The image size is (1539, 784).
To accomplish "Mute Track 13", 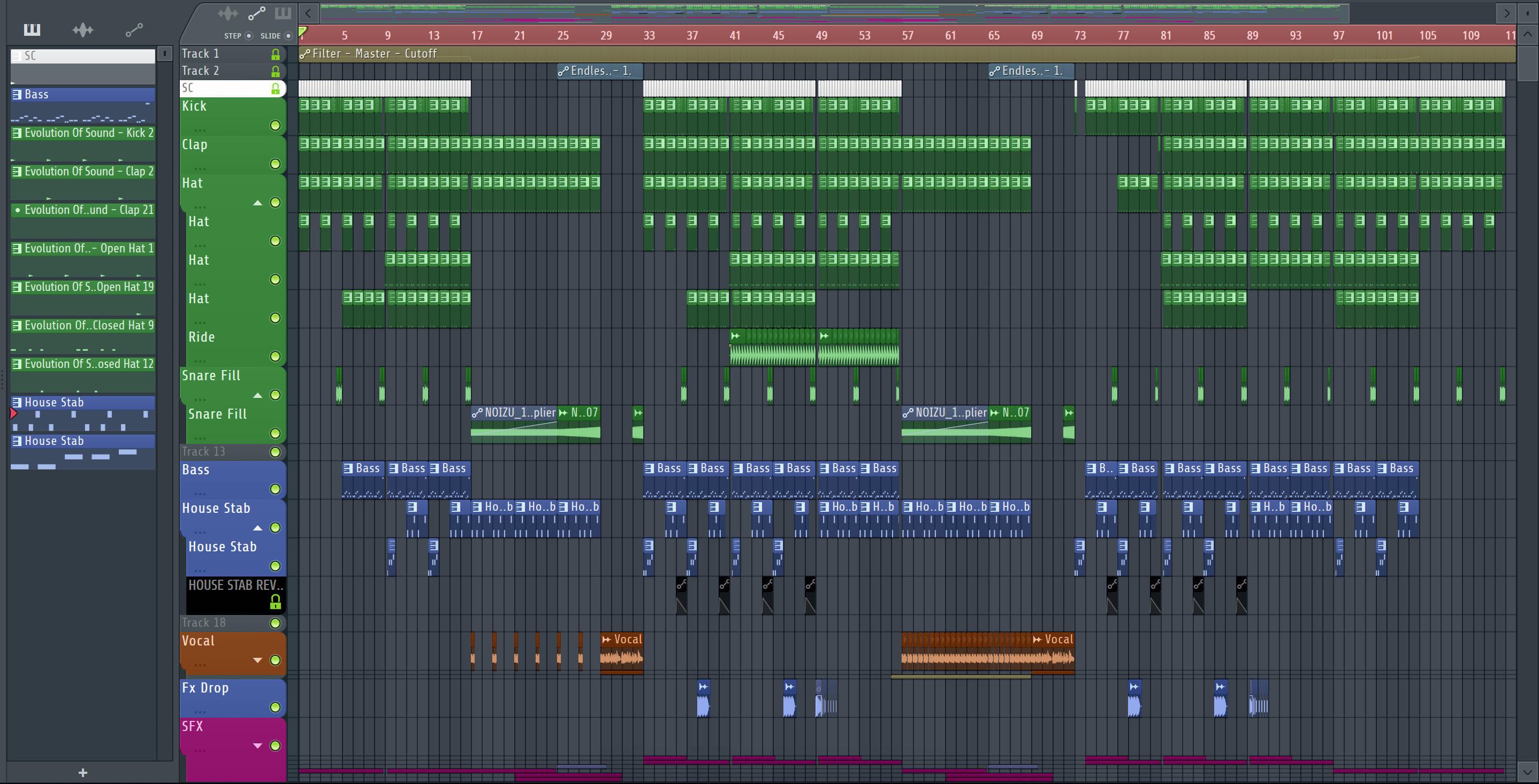I will [276, 452].
